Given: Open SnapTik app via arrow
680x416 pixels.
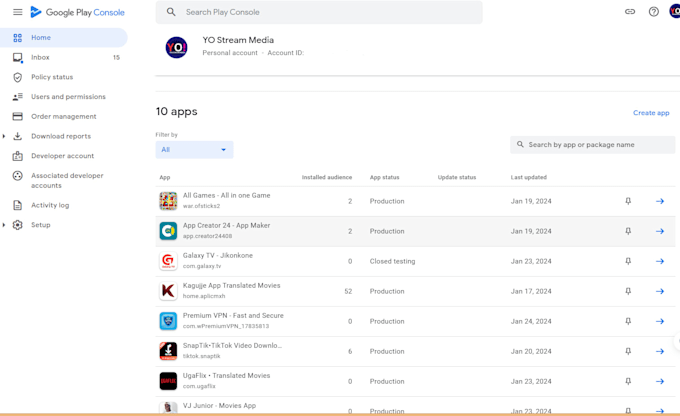Looking at the screenshot, I should [660, 351].
